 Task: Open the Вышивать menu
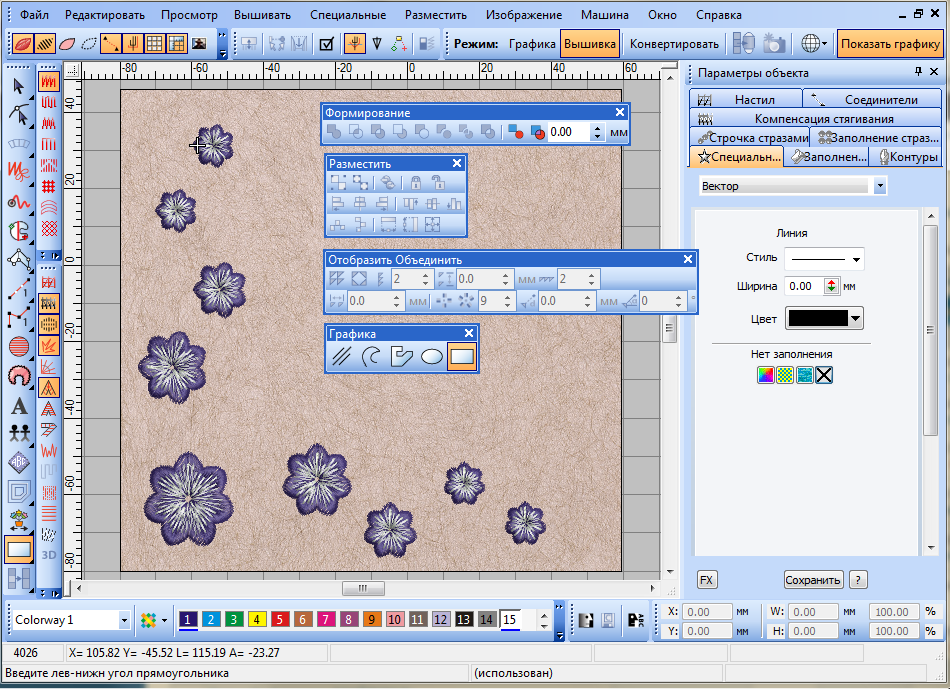(262, 15)
